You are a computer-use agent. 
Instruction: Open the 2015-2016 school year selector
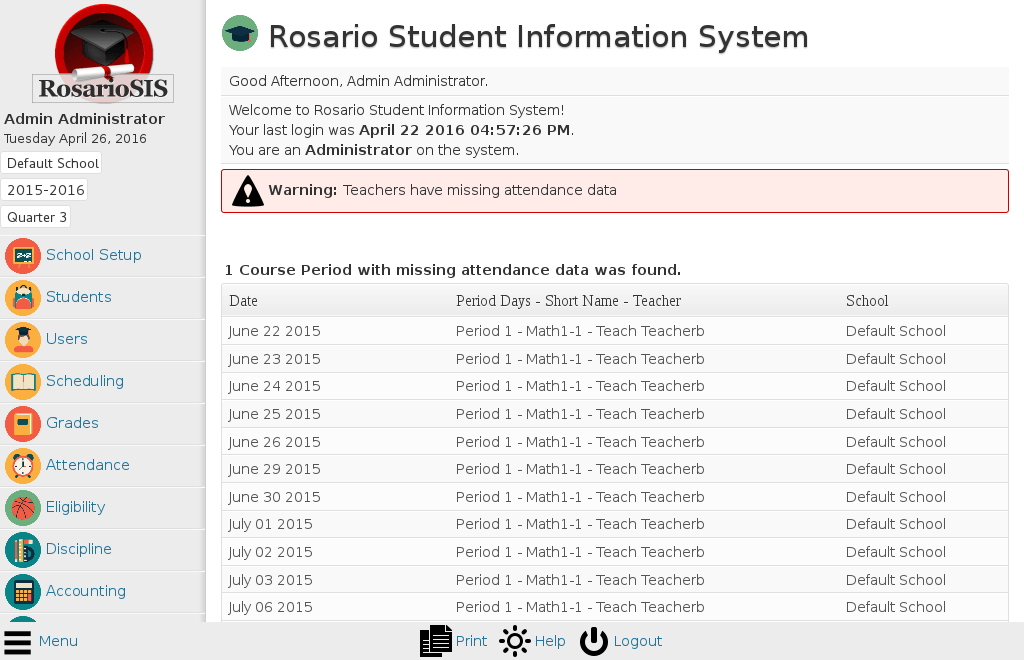[44, 190]
